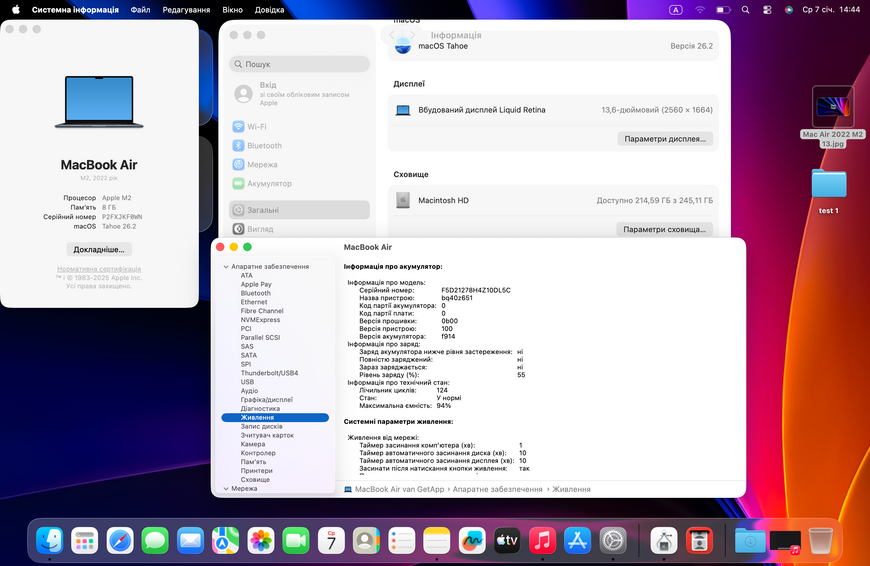870x566 pixels.
Task: Open Нормативна сертифікація link
Action: click(99, 269)
